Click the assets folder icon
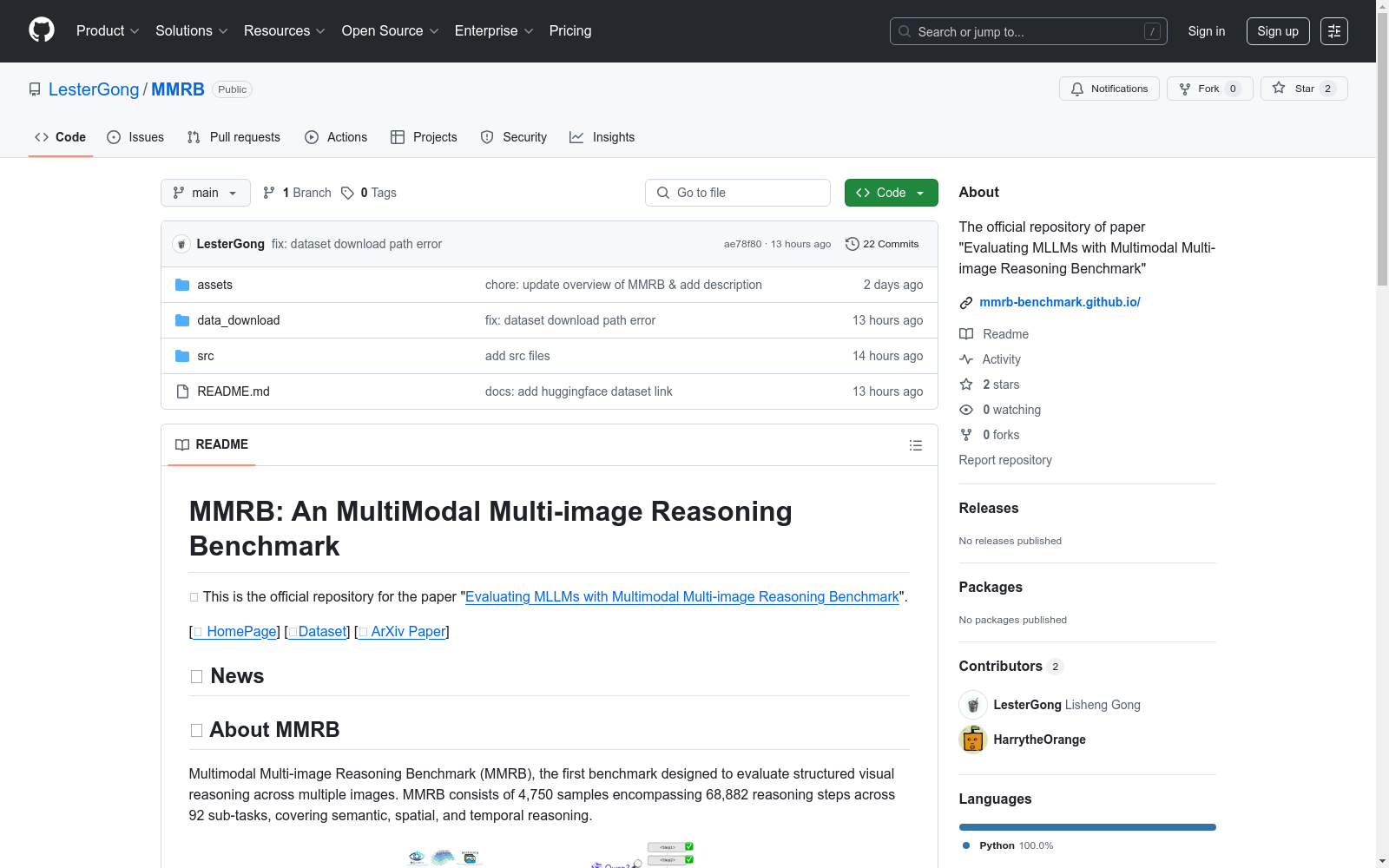This screenshot has width=1389, height=868. pos(182,285)
